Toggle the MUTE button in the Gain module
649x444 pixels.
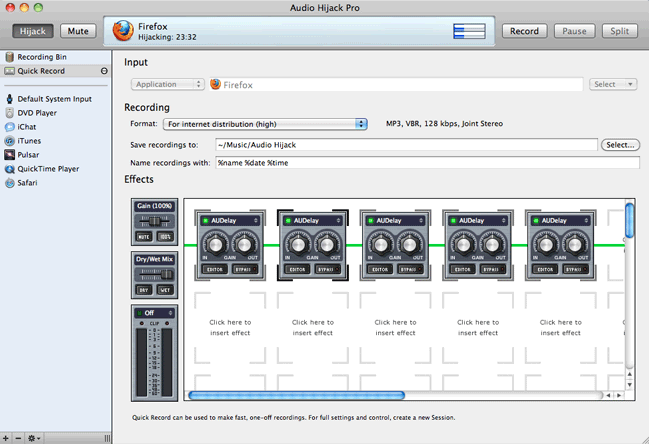[x=144, y=237]
